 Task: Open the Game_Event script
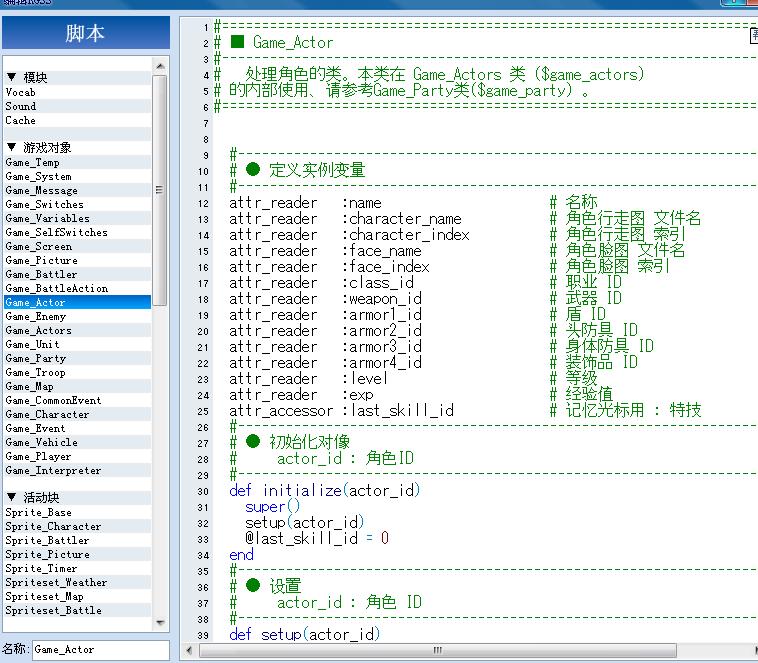(77, 429)
